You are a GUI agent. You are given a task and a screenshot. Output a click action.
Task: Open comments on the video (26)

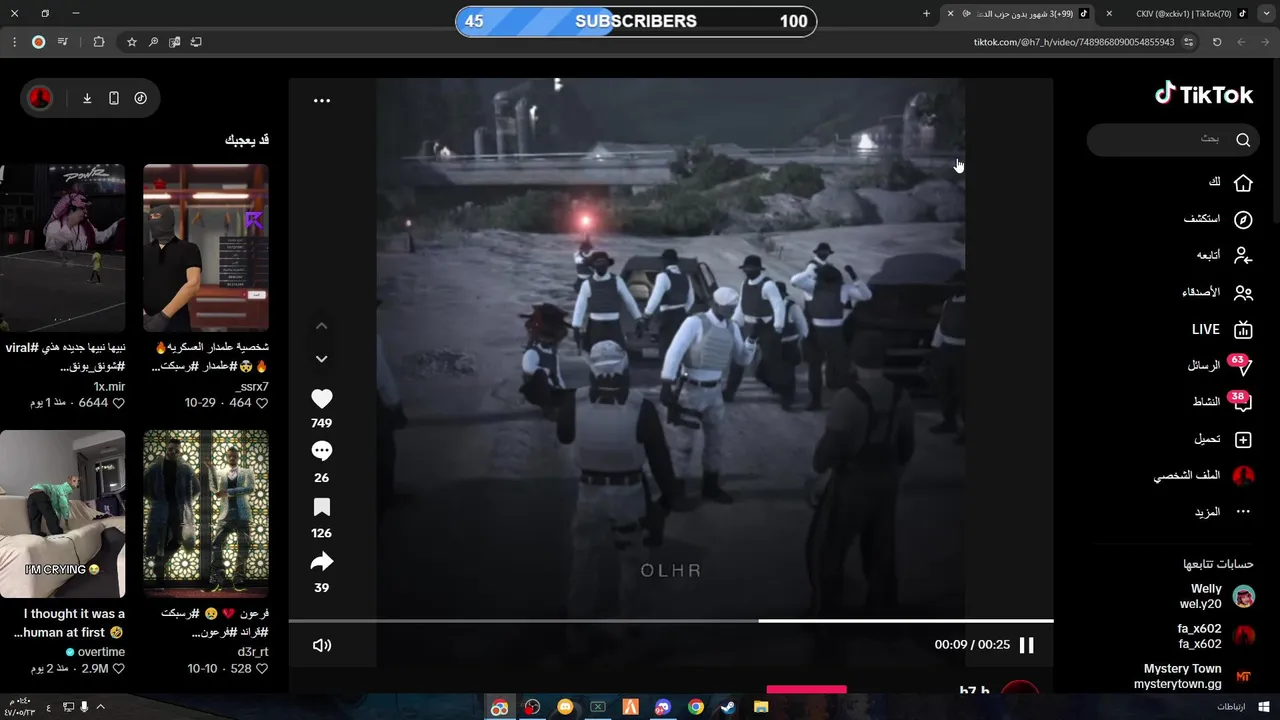coord(321,451)
